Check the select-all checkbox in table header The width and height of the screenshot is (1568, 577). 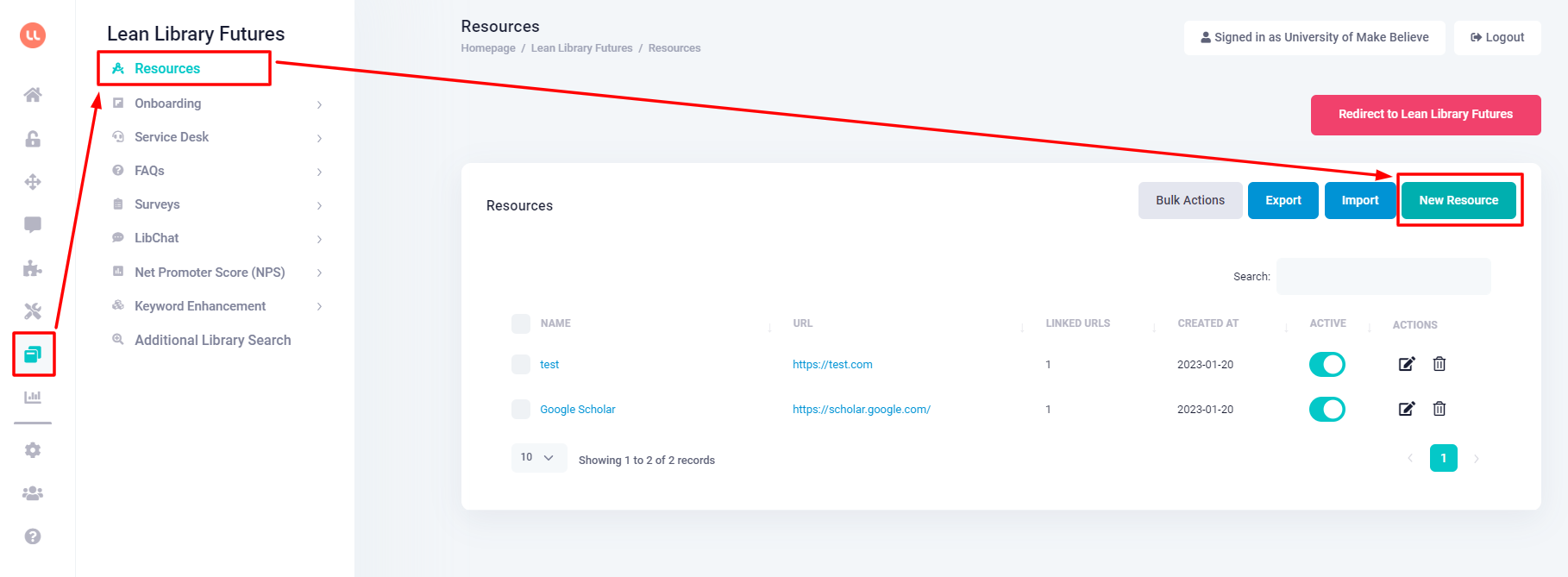[521, 323]
